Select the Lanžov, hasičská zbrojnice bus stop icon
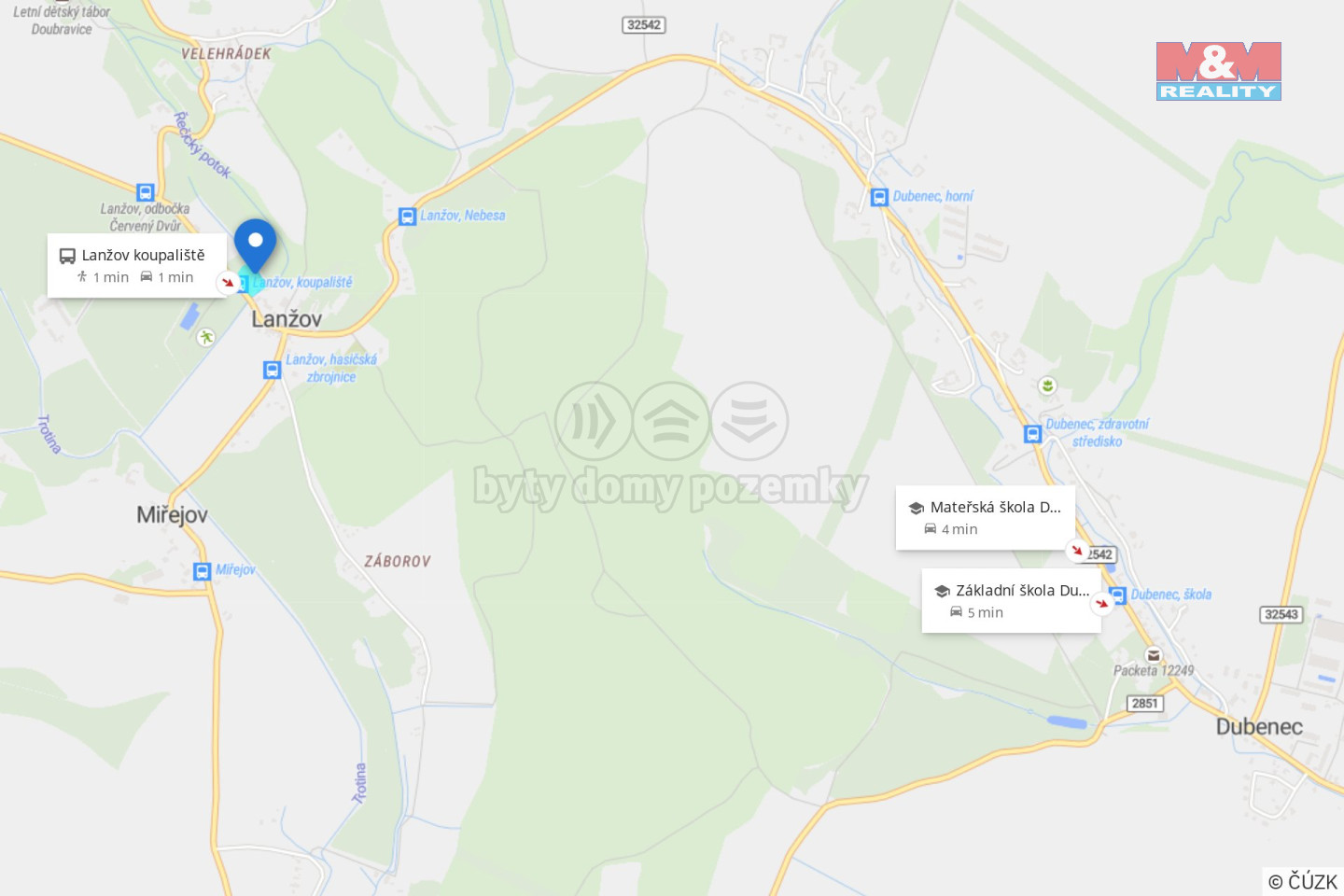 (x=272, y=371)
